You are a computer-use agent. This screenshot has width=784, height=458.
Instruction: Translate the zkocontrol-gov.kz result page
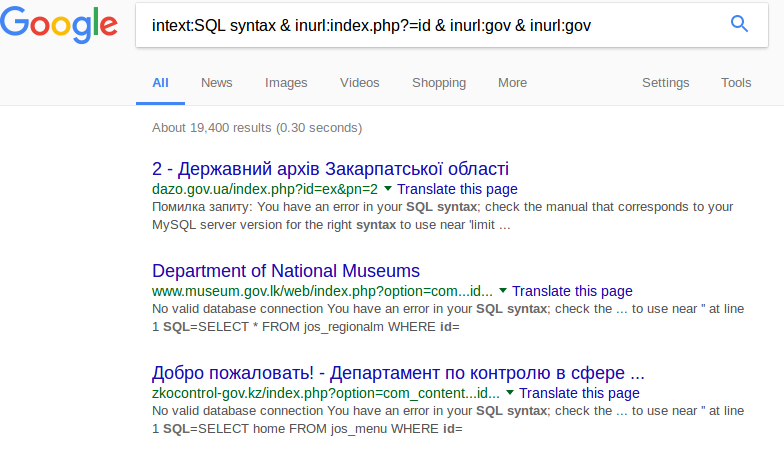pyautogui.click(x=579, y=393)
